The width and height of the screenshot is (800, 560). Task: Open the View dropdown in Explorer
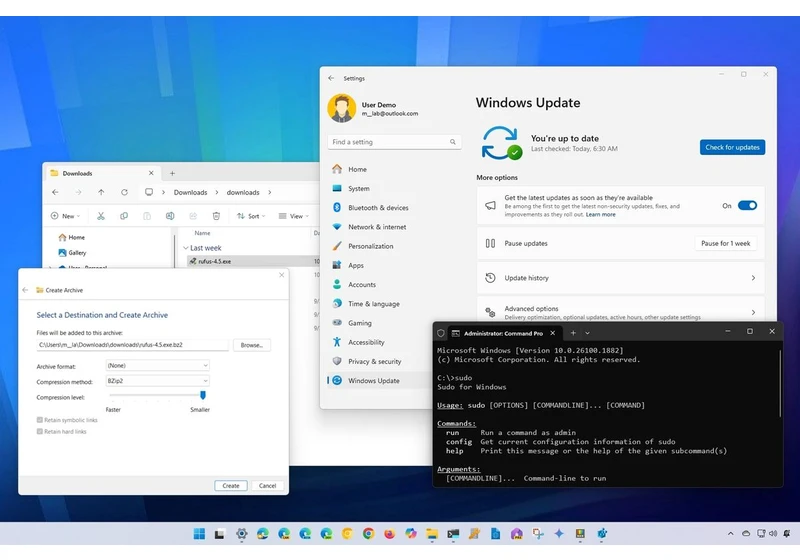click(x=294, y=216)
